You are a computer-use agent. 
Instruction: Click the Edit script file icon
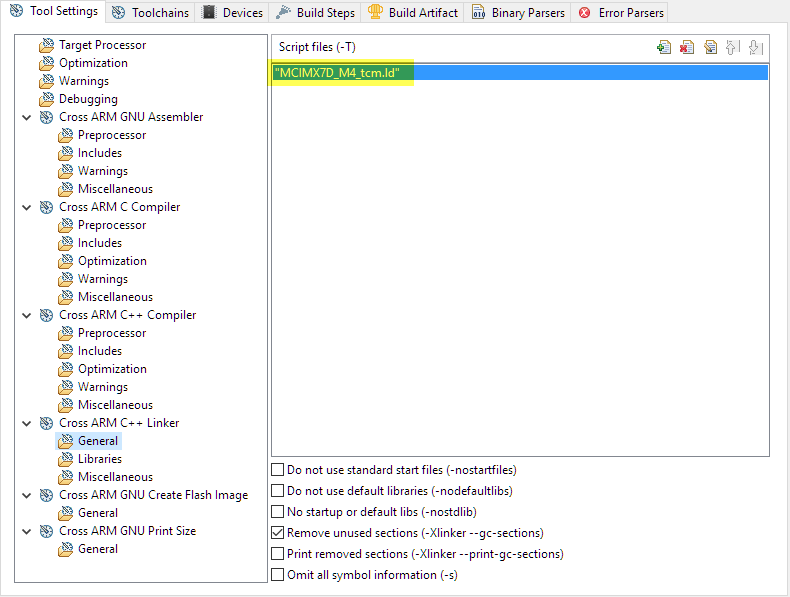point(710,47)
